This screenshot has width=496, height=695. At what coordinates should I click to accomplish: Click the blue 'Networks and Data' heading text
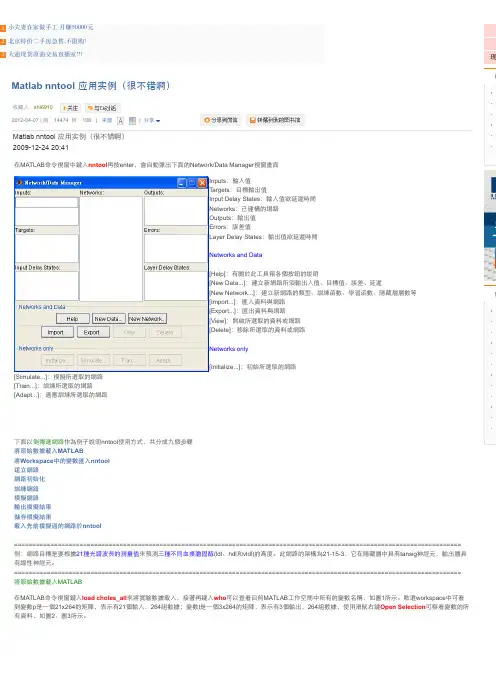click(x=236, y=255)
